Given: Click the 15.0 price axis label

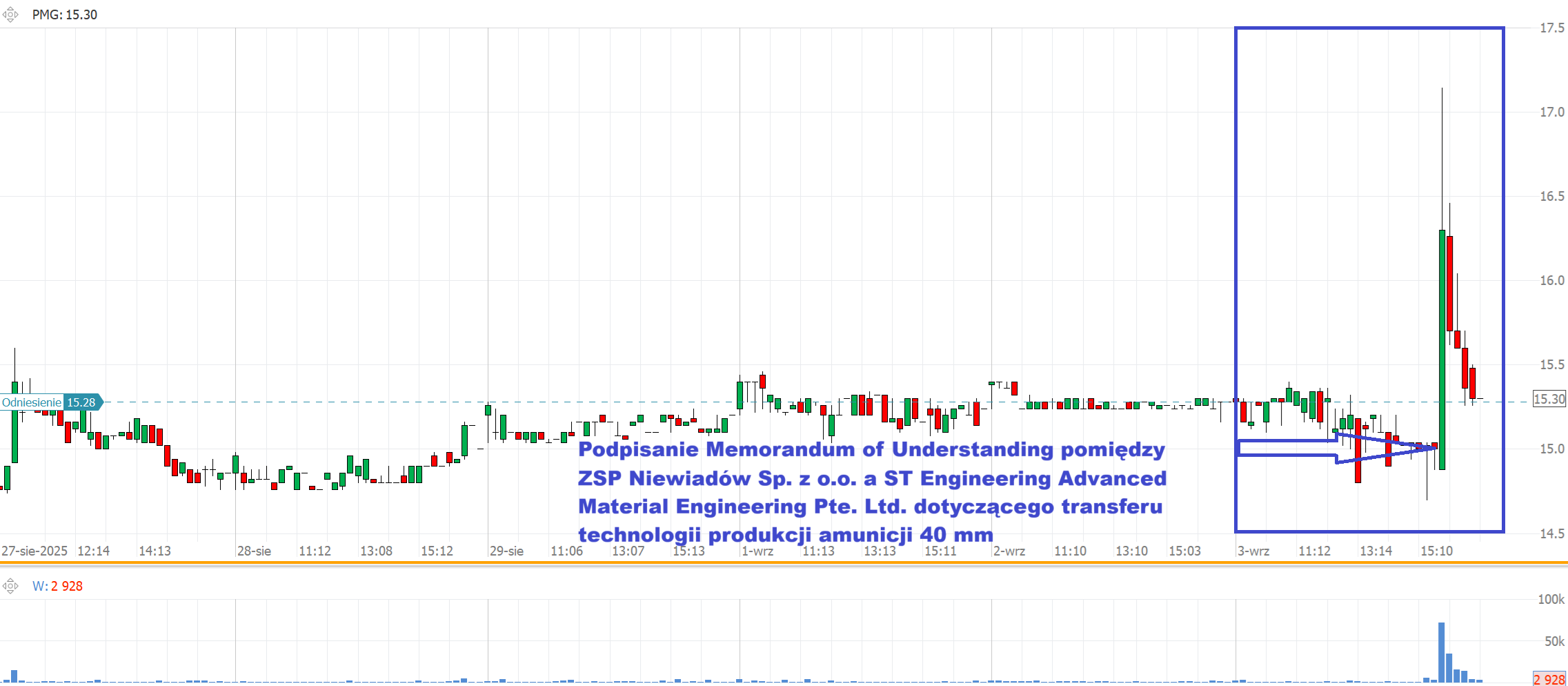Looking at the screenshot, I should [1552, 449].
